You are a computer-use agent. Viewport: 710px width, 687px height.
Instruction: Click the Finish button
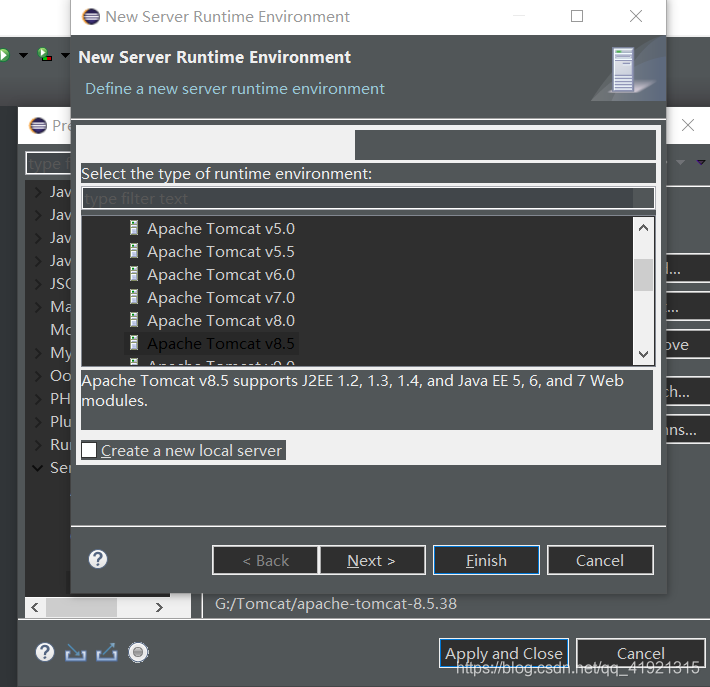pos(486,560)
